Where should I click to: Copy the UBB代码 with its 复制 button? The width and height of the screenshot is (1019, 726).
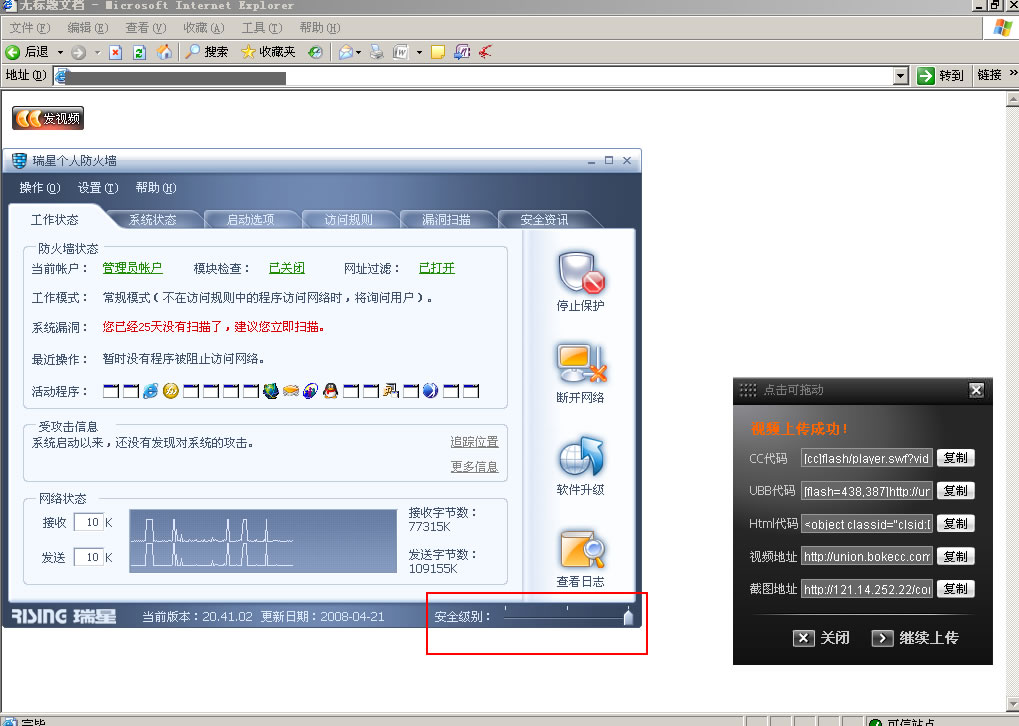955,491
